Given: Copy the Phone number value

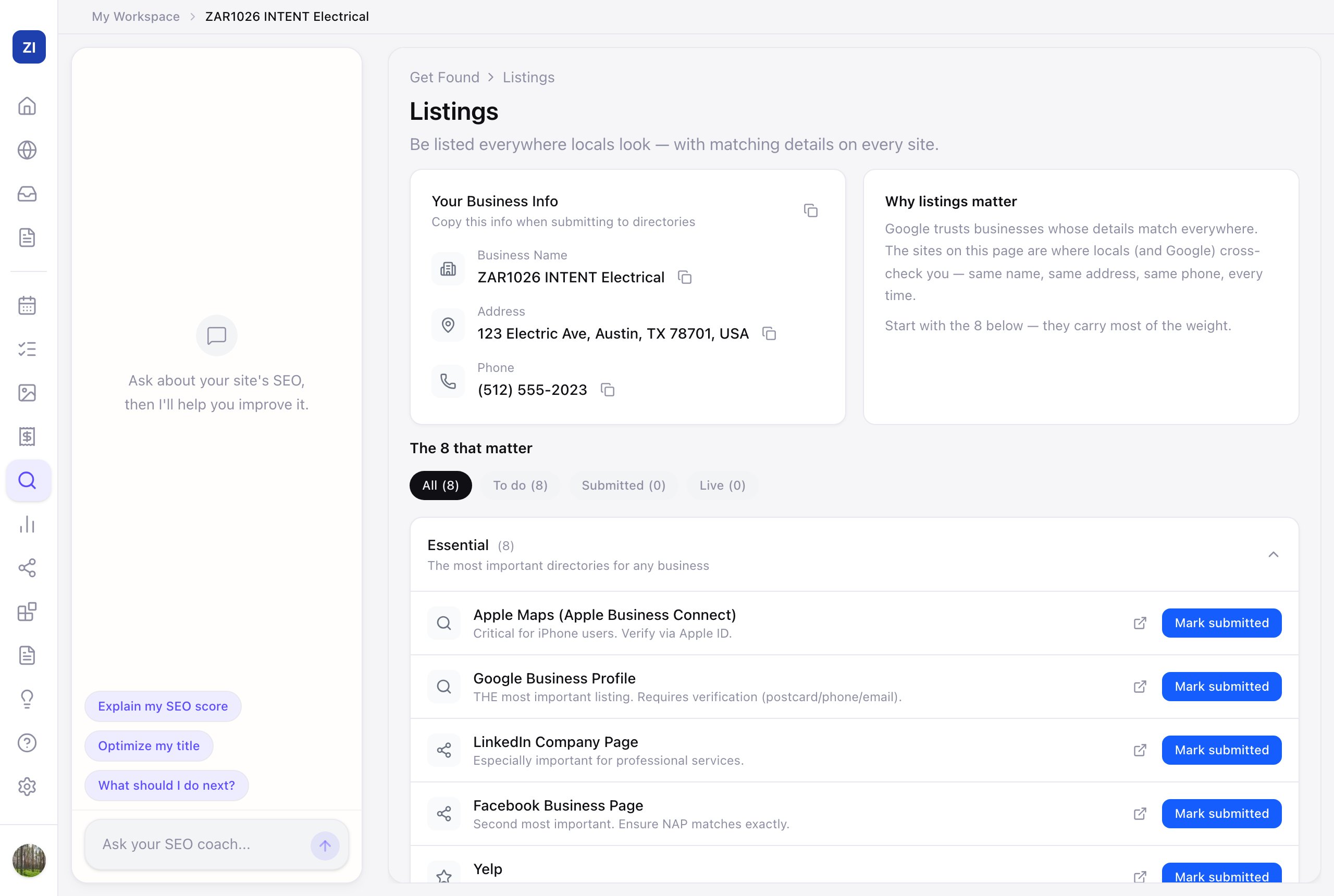Looking at the screenshot, I should 608,390.
